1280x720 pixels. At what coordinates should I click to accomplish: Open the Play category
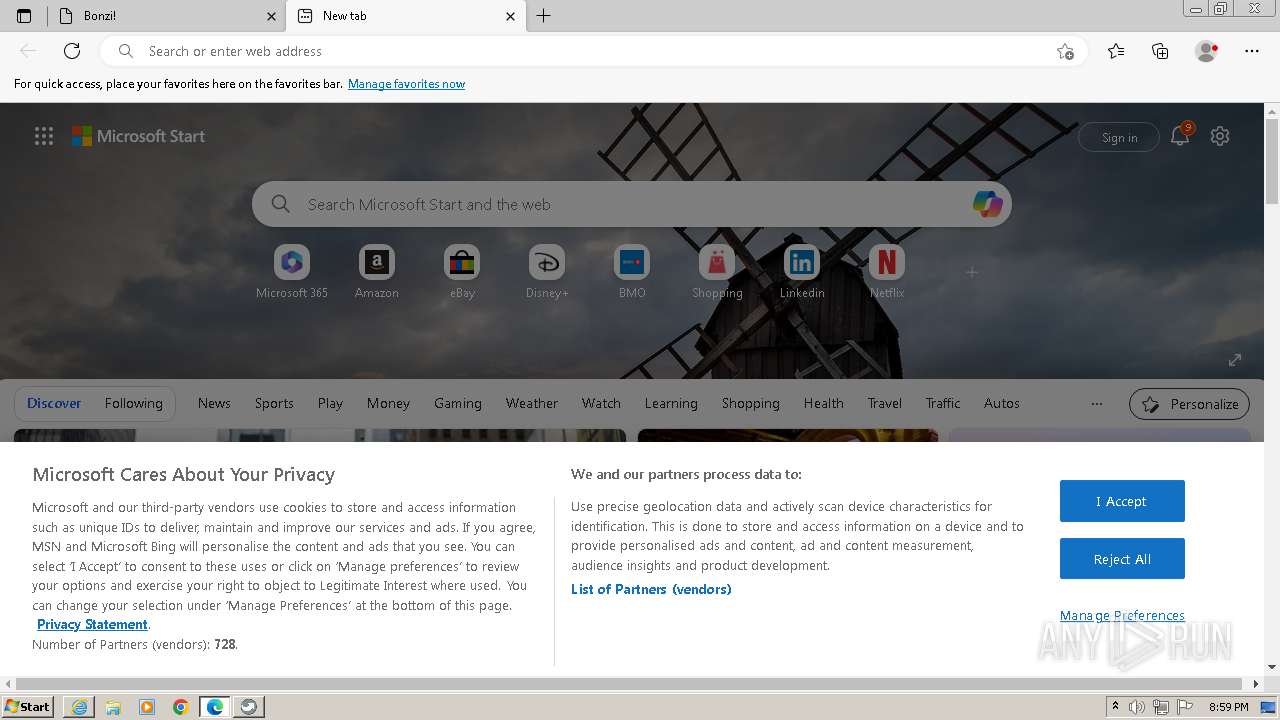coord(330,403)
